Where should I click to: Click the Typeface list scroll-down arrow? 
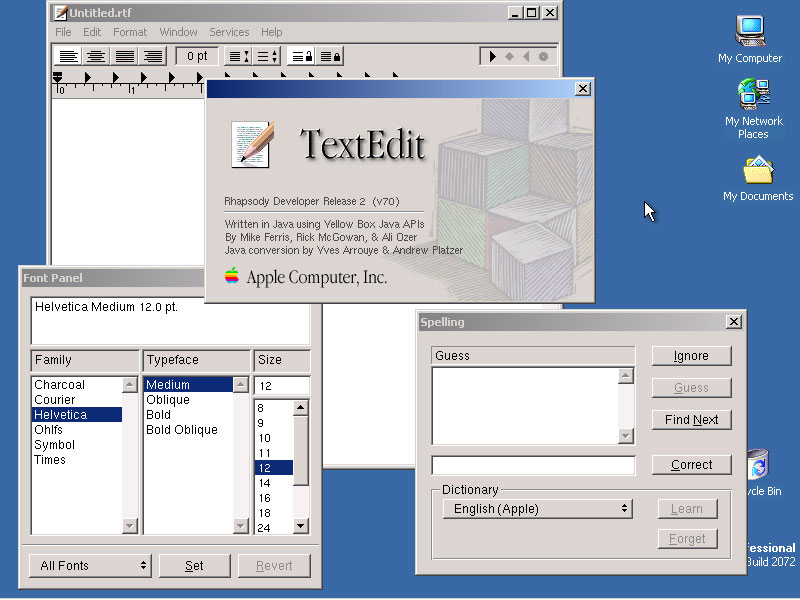(240, 526)
